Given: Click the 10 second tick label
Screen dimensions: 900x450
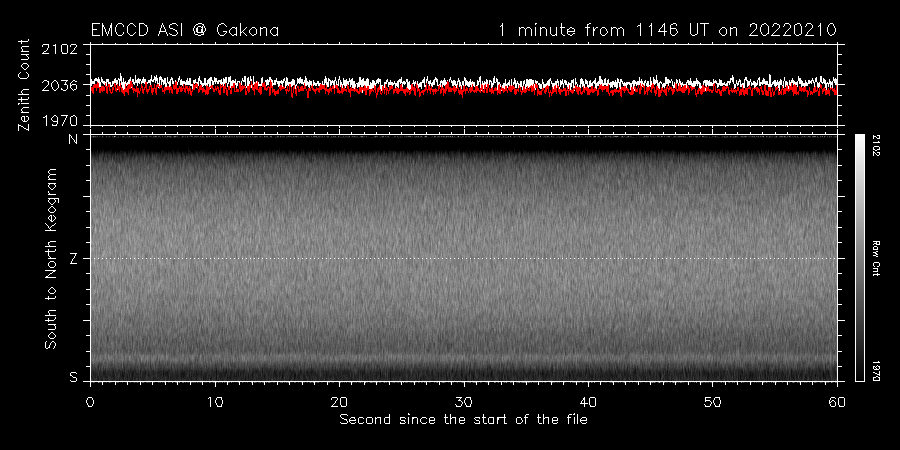Looking at the screenshot, I should click(215, 401).
